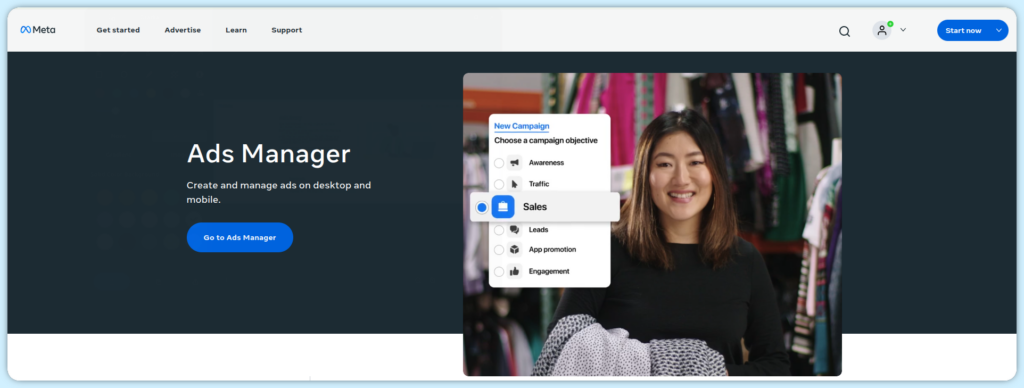Click the New Campaign tab label

[x=522, y=126]
